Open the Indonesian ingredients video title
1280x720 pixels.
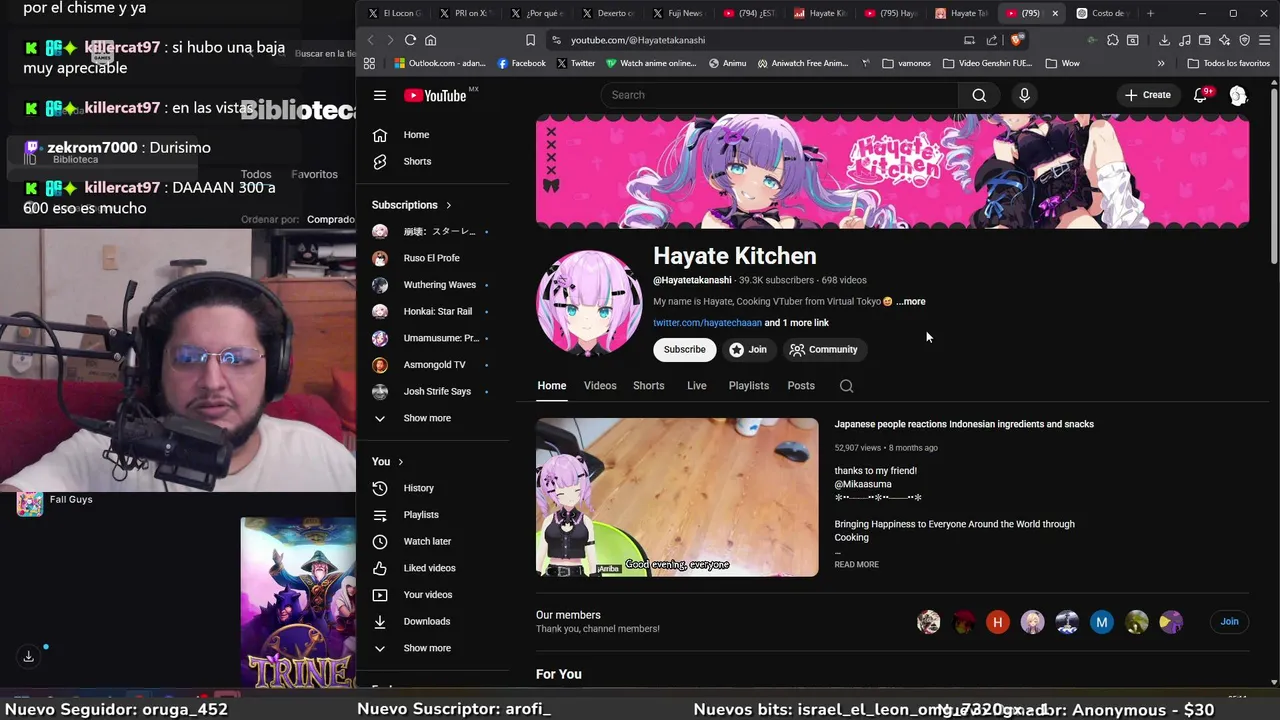point(964,424)
